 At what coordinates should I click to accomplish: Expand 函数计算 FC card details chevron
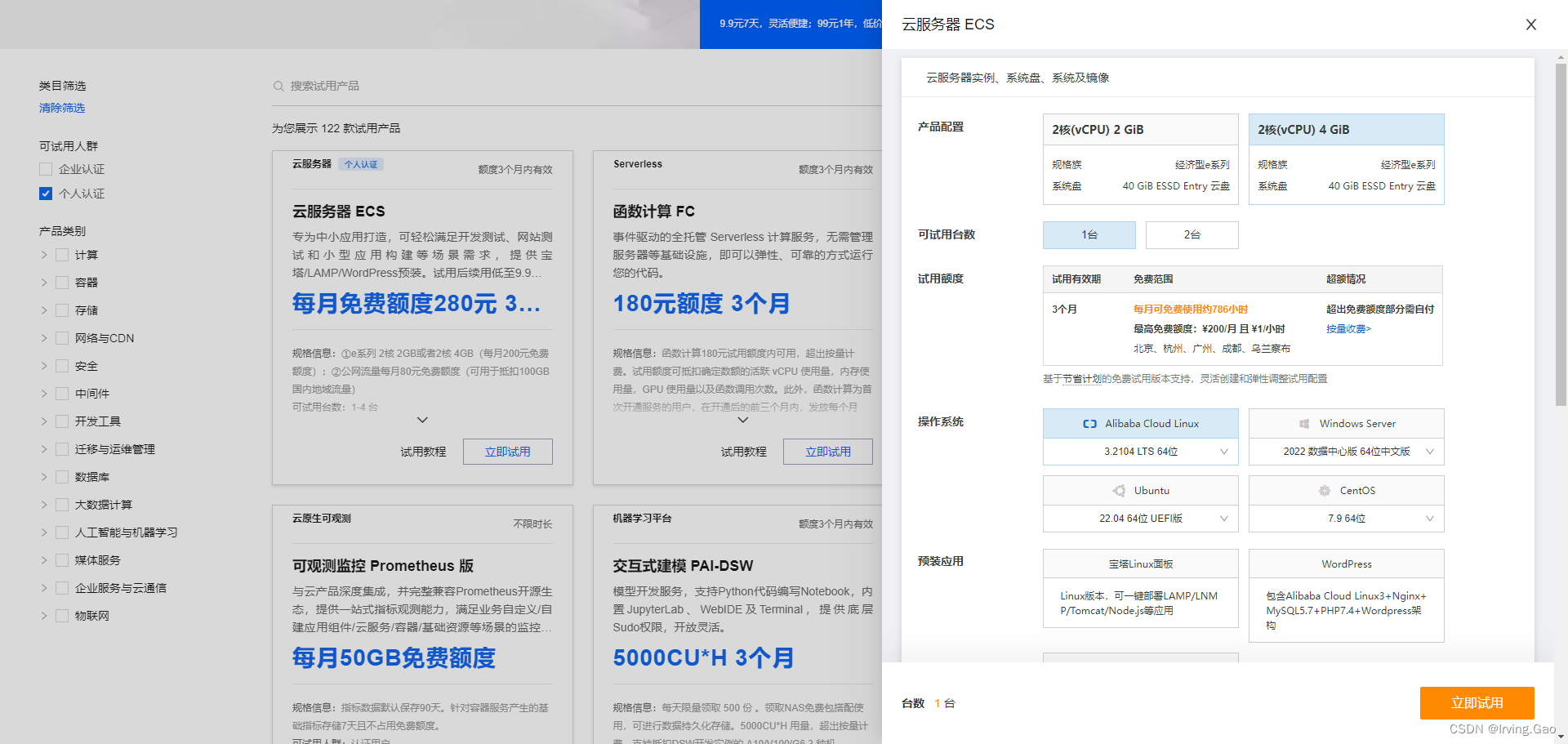(742, 420)
